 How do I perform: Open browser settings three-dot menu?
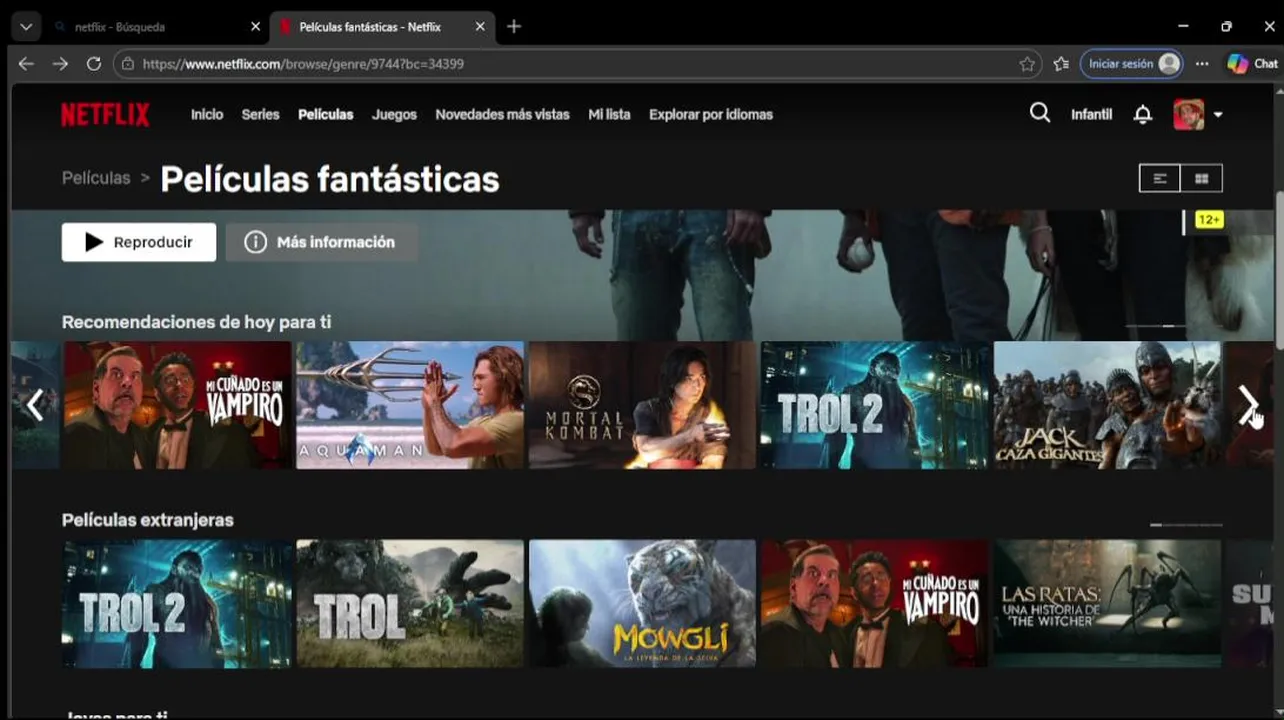(x=1202, y=64)
